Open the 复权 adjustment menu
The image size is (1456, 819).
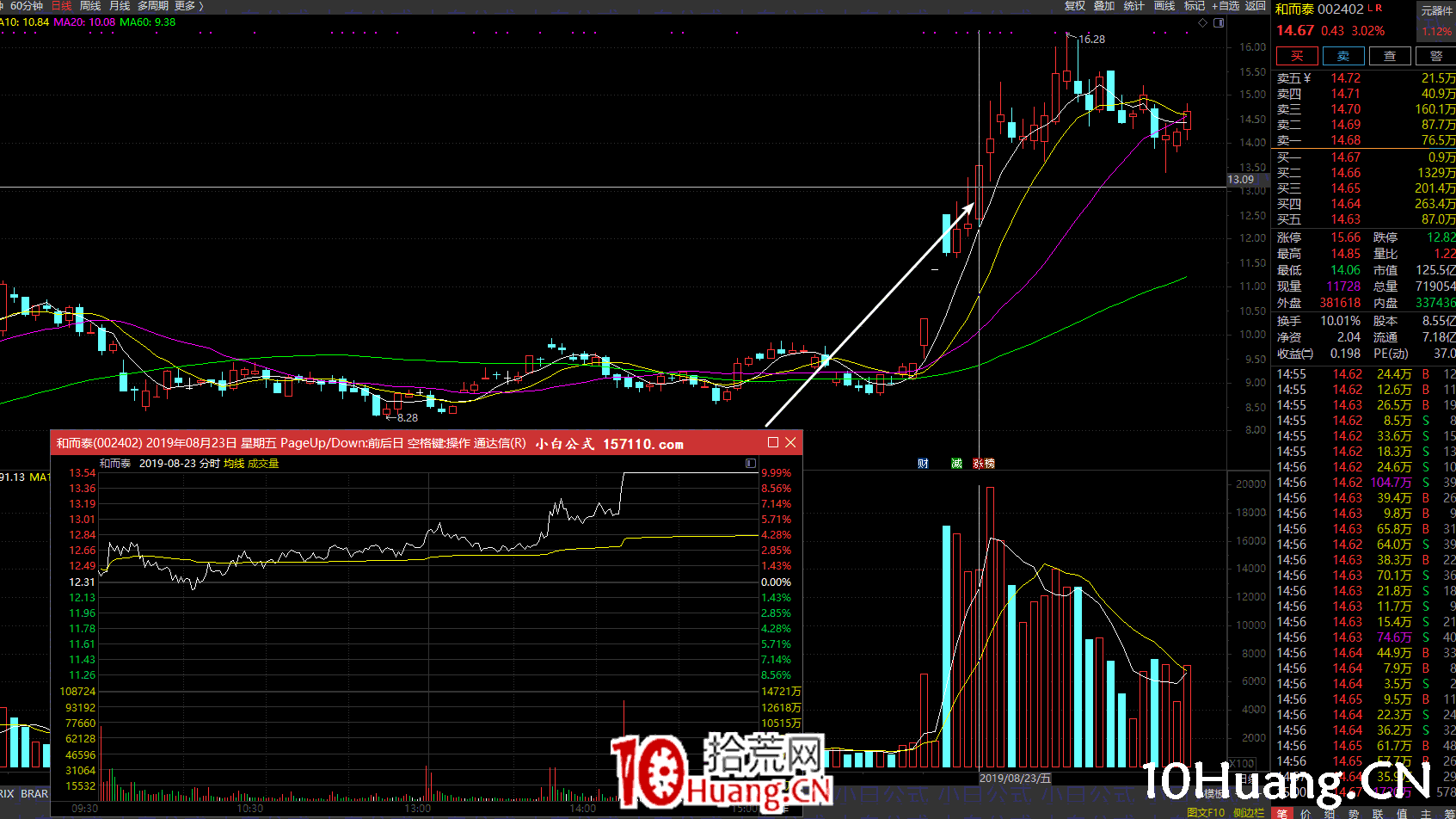point(1075,6)
